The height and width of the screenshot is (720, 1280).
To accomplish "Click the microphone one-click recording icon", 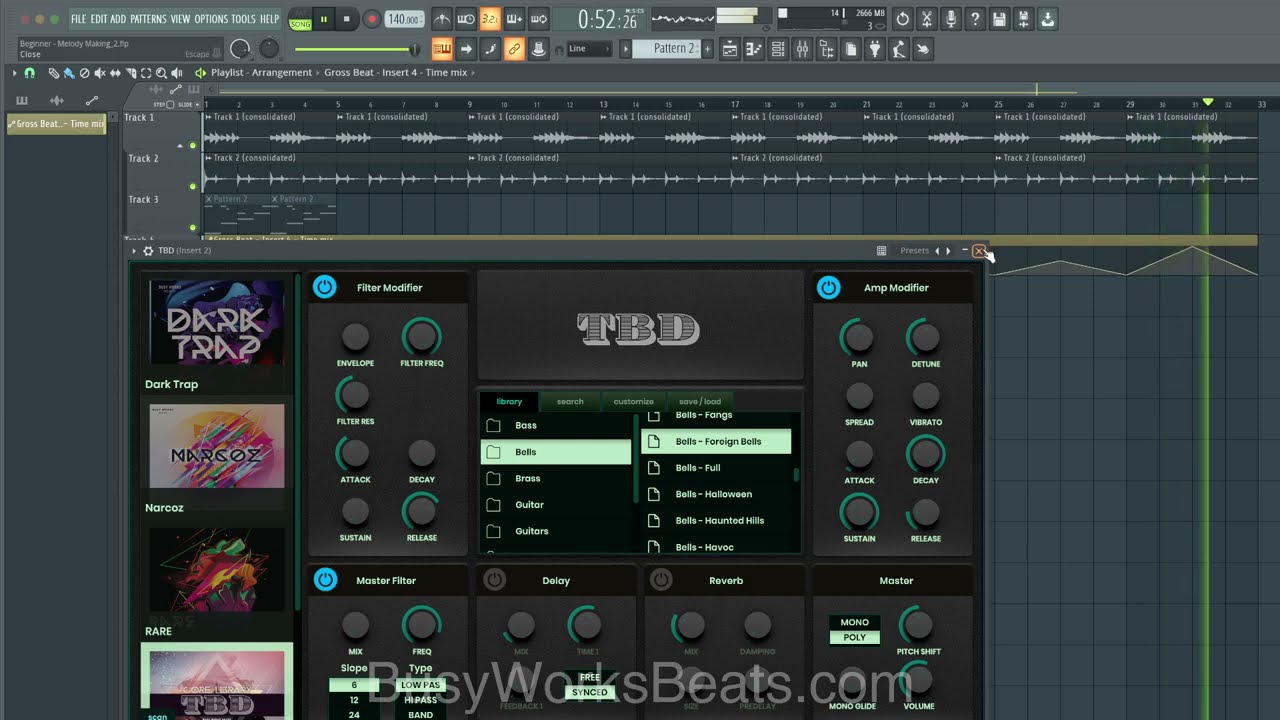I will point(951,19).
